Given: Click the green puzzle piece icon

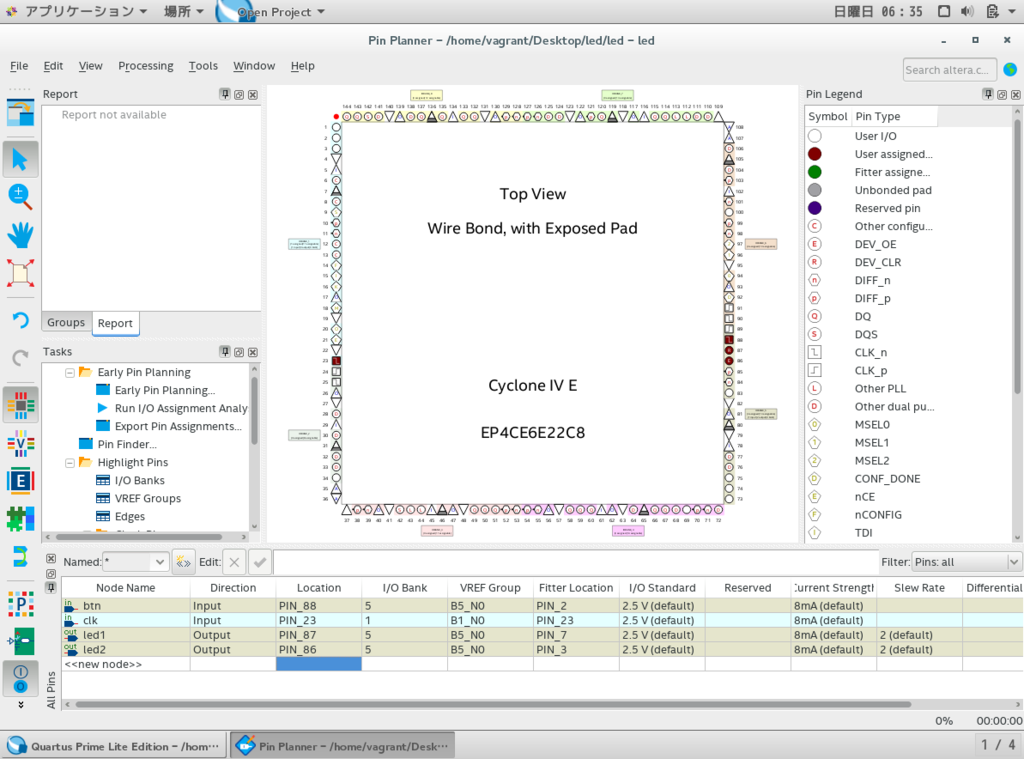Looking at the screenshot, I should coord(20,519).
